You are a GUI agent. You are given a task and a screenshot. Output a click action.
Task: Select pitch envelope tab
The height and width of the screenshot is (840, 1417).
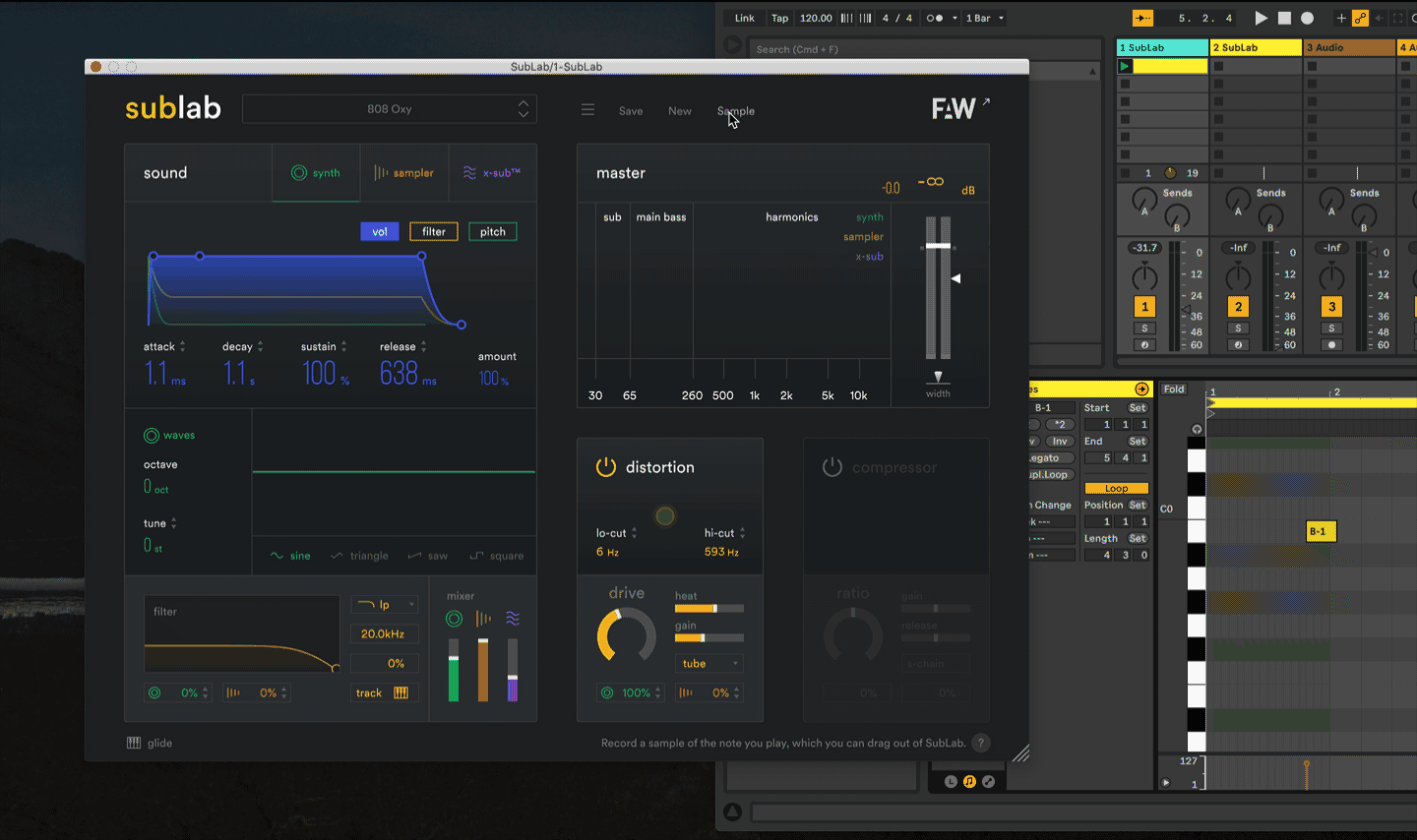coord(493,232)
